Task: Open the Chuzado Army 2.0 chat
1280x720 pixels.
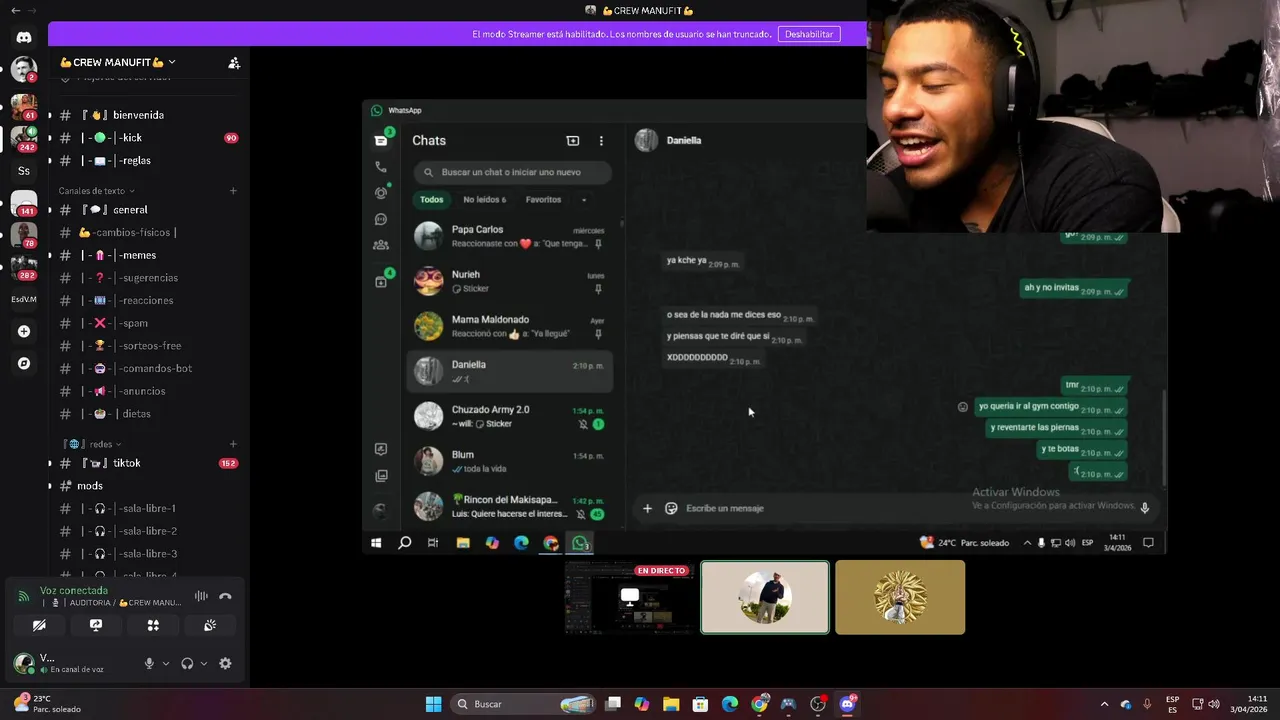Action: click(x=510, y=416)
